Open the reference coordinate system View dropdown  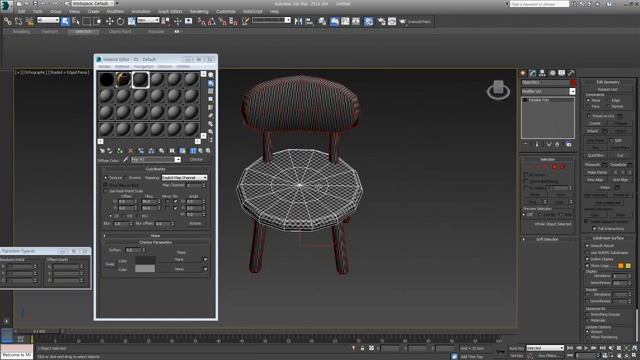tap(148, 20)
